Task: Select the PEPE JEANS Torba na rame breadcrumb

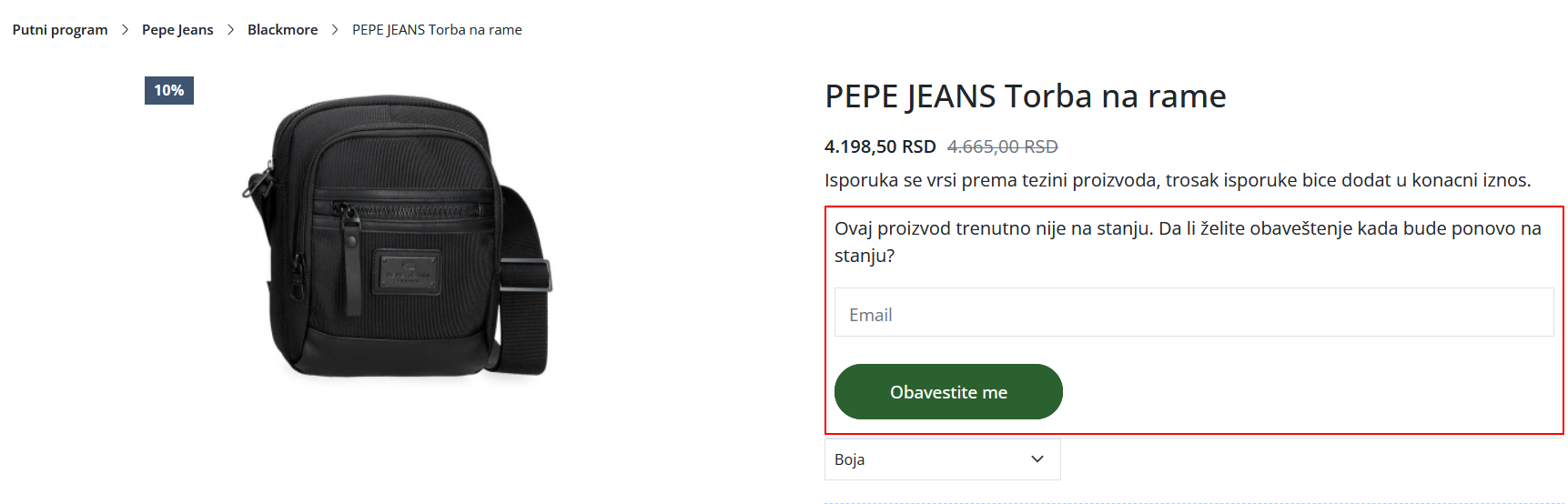Action: pyautogui.click(x=437, y=30)
